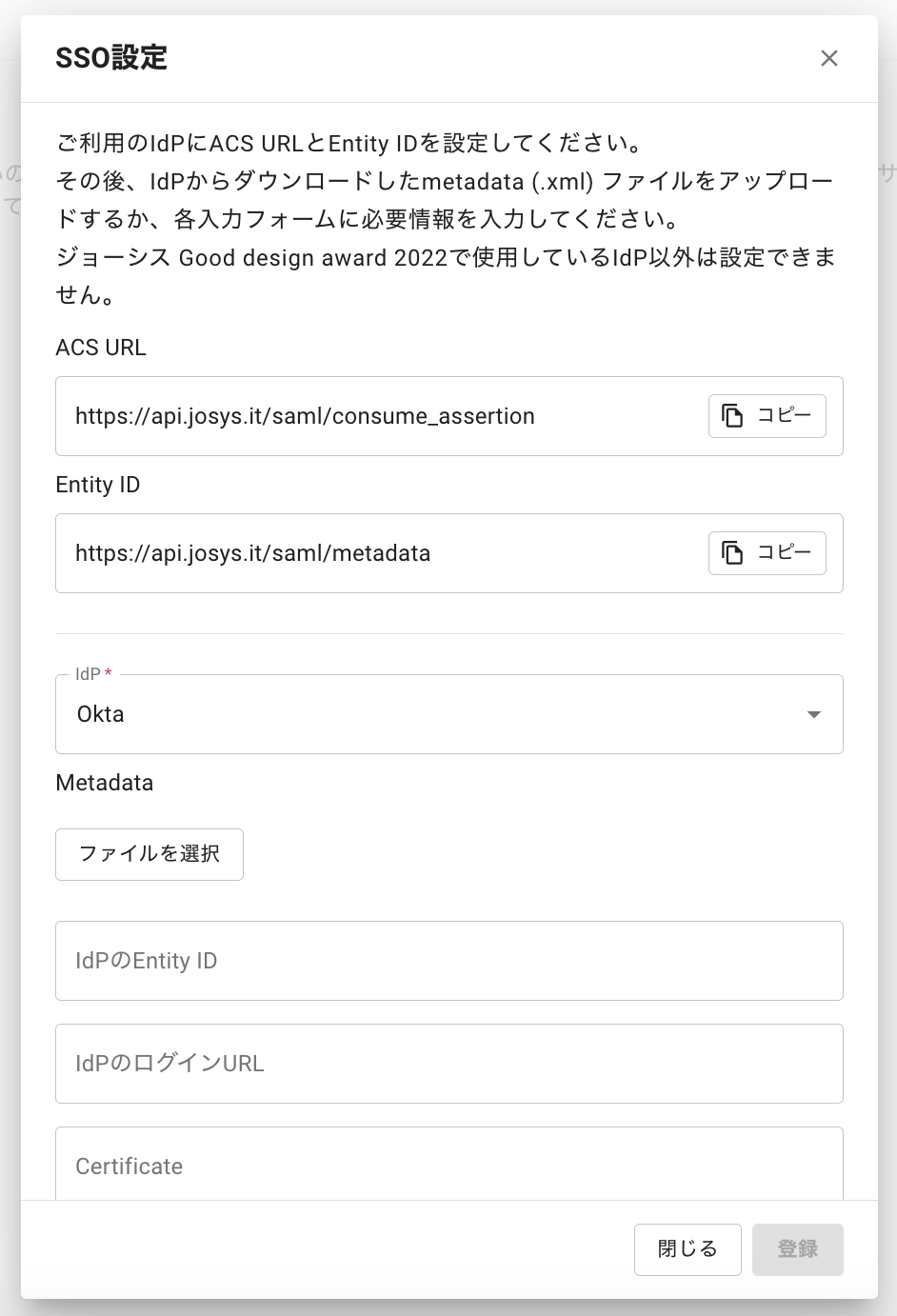The width and height of the screenshot is (897, 1316).
Task: Open the IdP dropdown showing Okta
Action: click(x=449, y=714)
